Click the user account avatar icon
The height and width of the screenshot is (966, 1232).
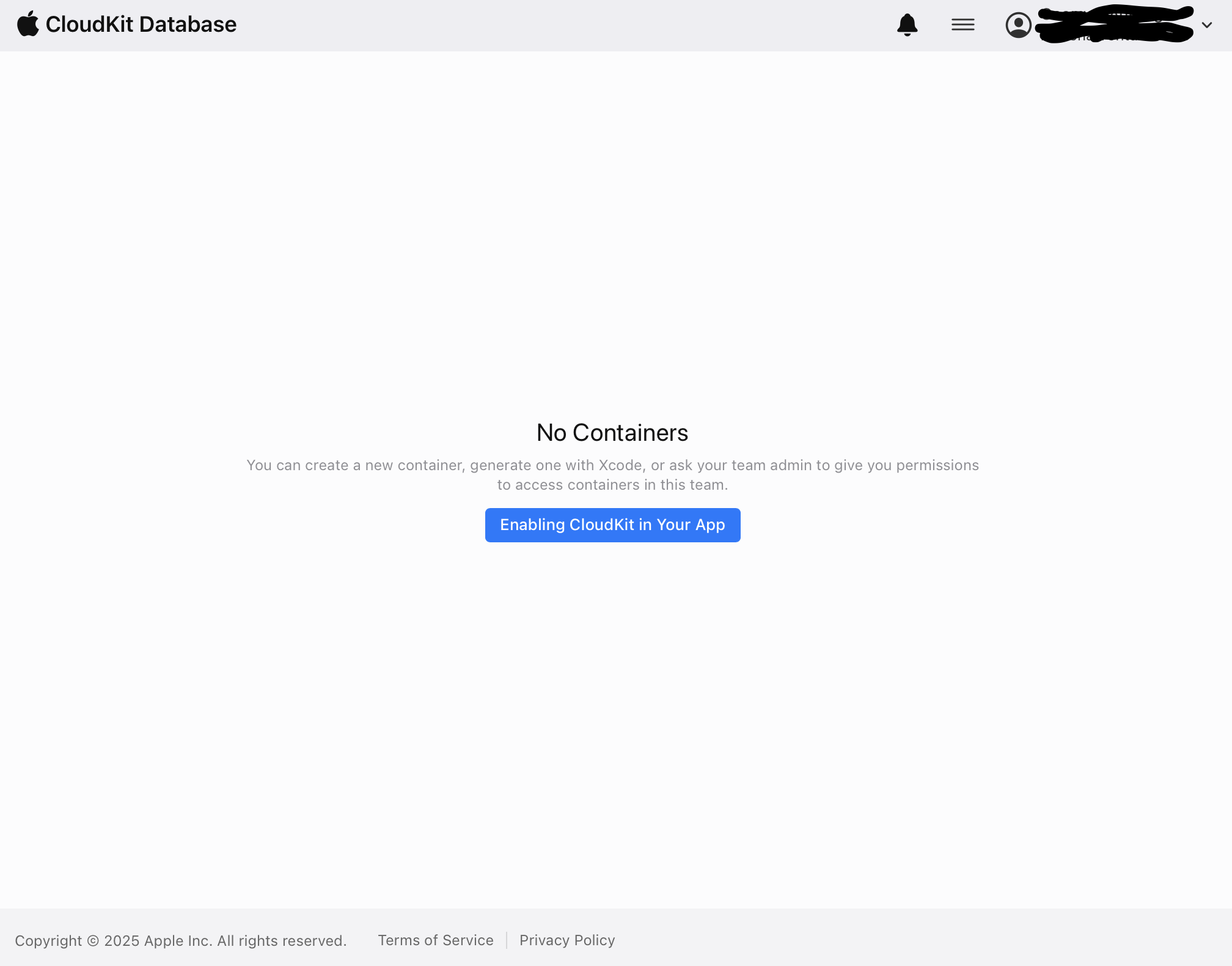point(1018,25)
